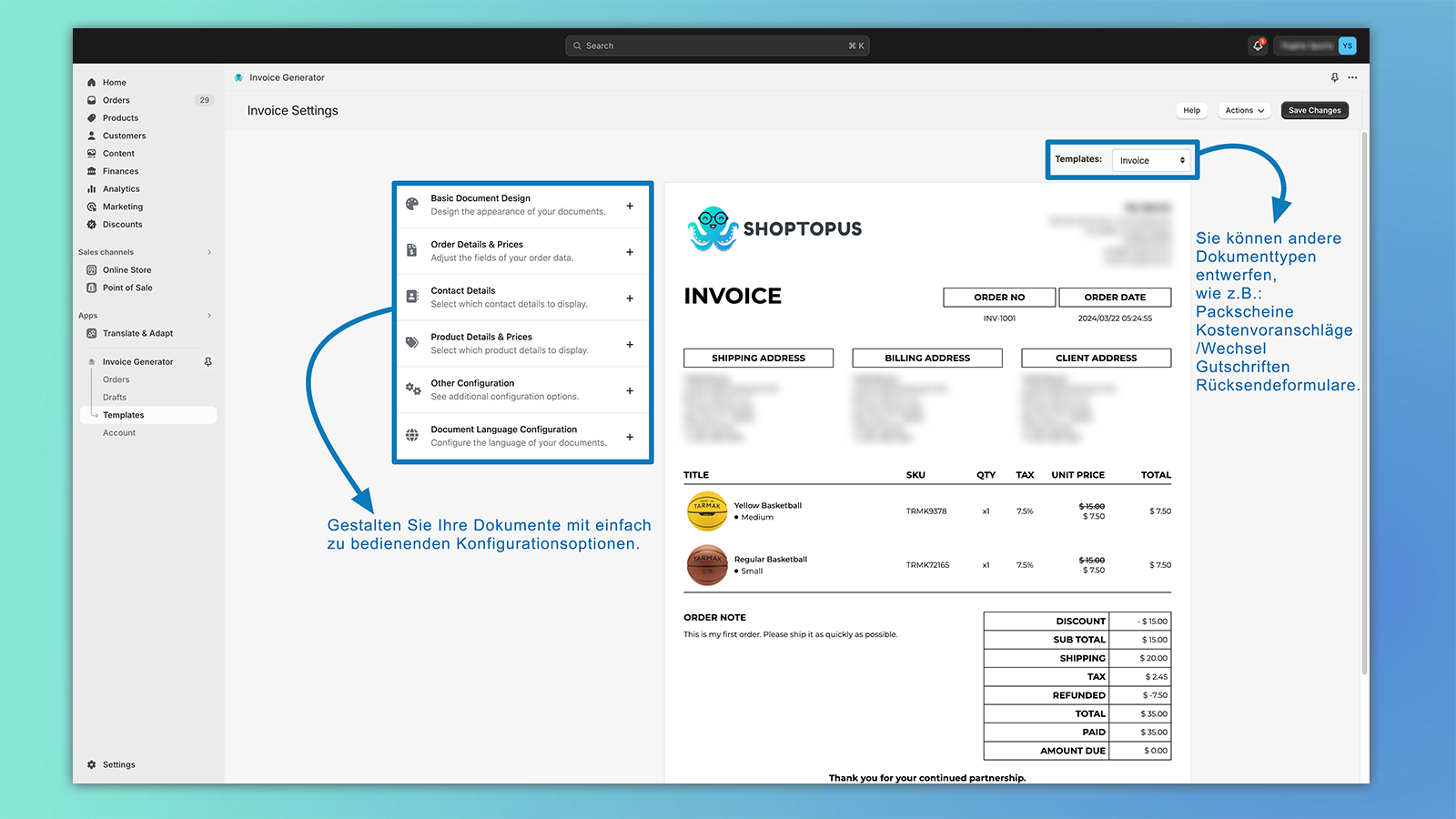This screenshot has width=1456, height=819.
Task: Expand Contact Details section
Action: point(630,298)
